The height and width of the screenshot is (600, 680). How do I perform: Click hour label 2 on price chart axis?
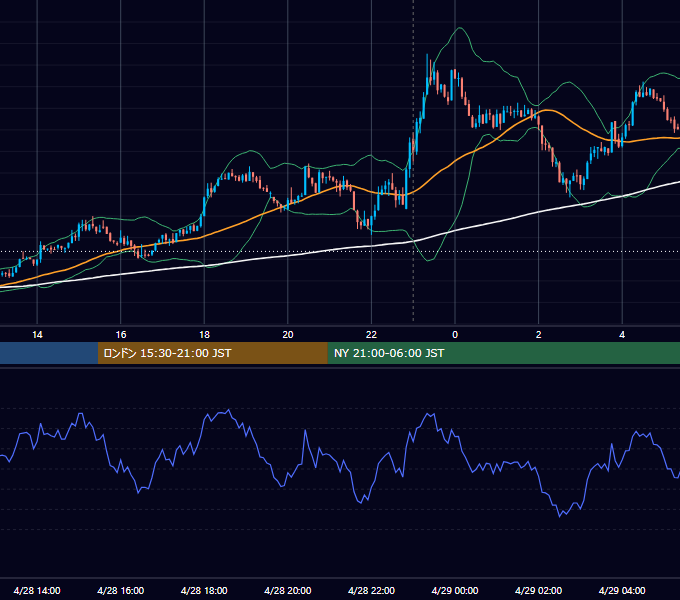tap(539, 335)
